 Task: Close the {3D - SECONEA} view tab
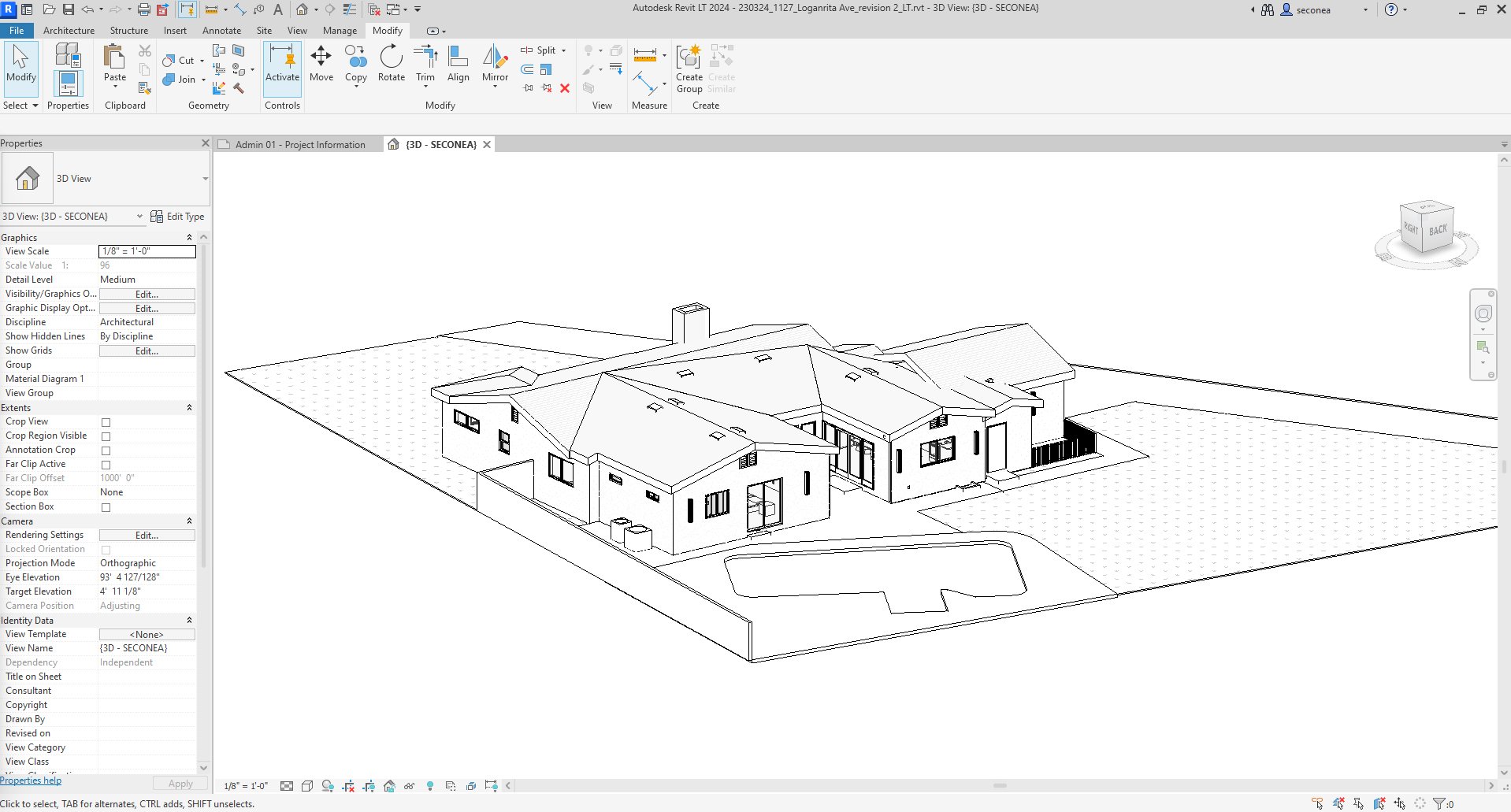[x=487, y=144]
